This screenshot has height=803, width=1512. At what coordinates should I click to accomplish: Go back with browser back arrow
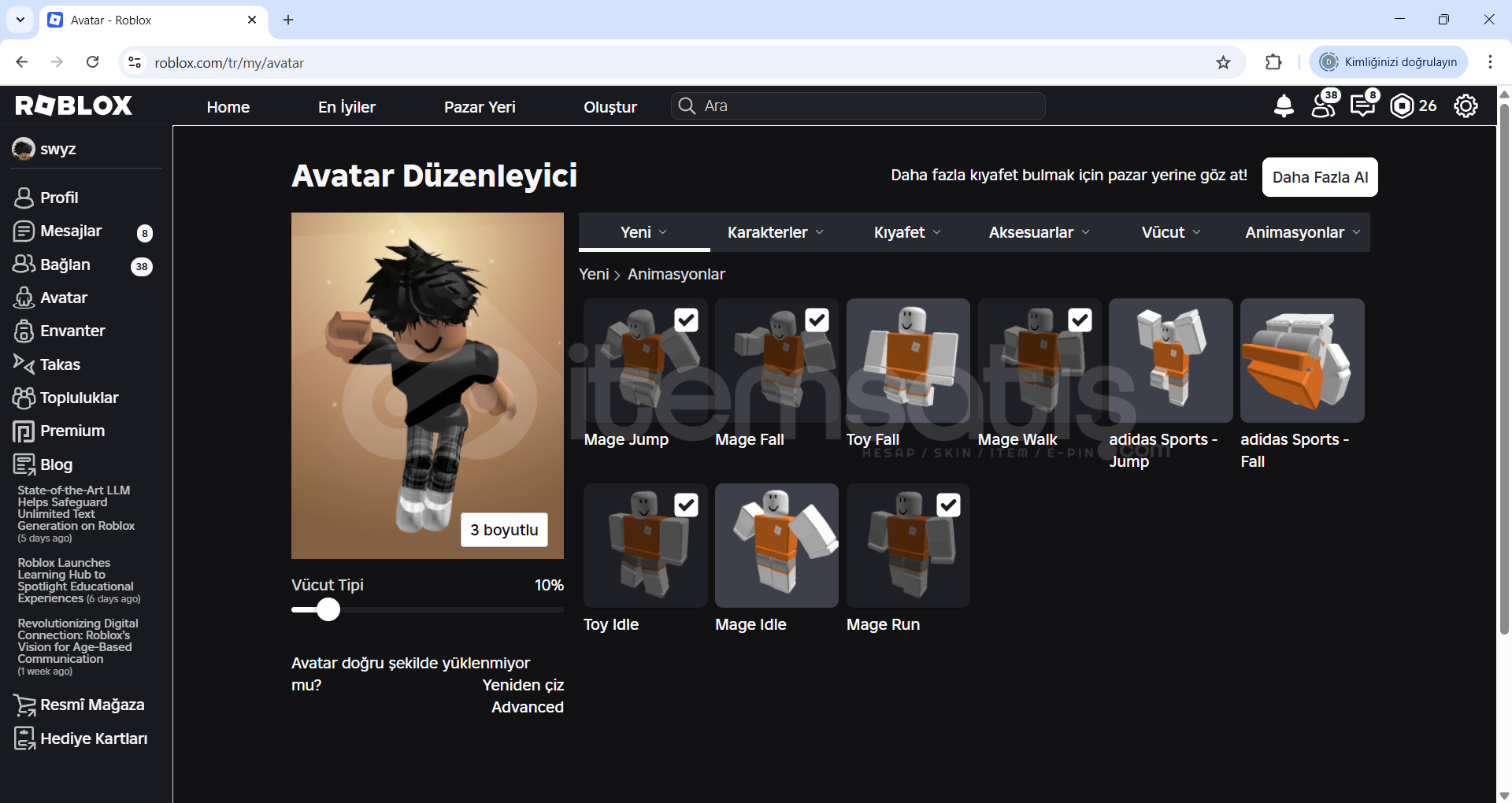(22, 62)
